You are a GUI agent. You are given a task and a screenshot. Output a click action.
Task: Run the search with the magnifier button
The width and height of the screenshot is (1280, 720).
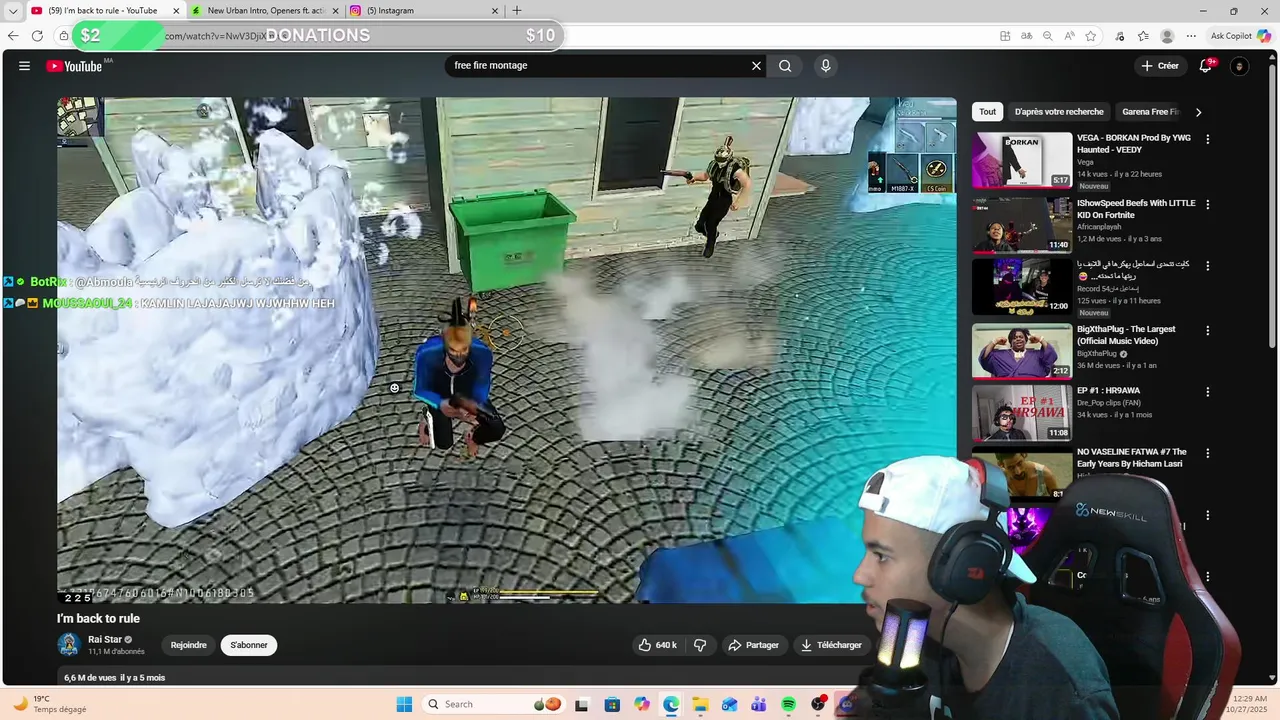click(x=785, y=66)
